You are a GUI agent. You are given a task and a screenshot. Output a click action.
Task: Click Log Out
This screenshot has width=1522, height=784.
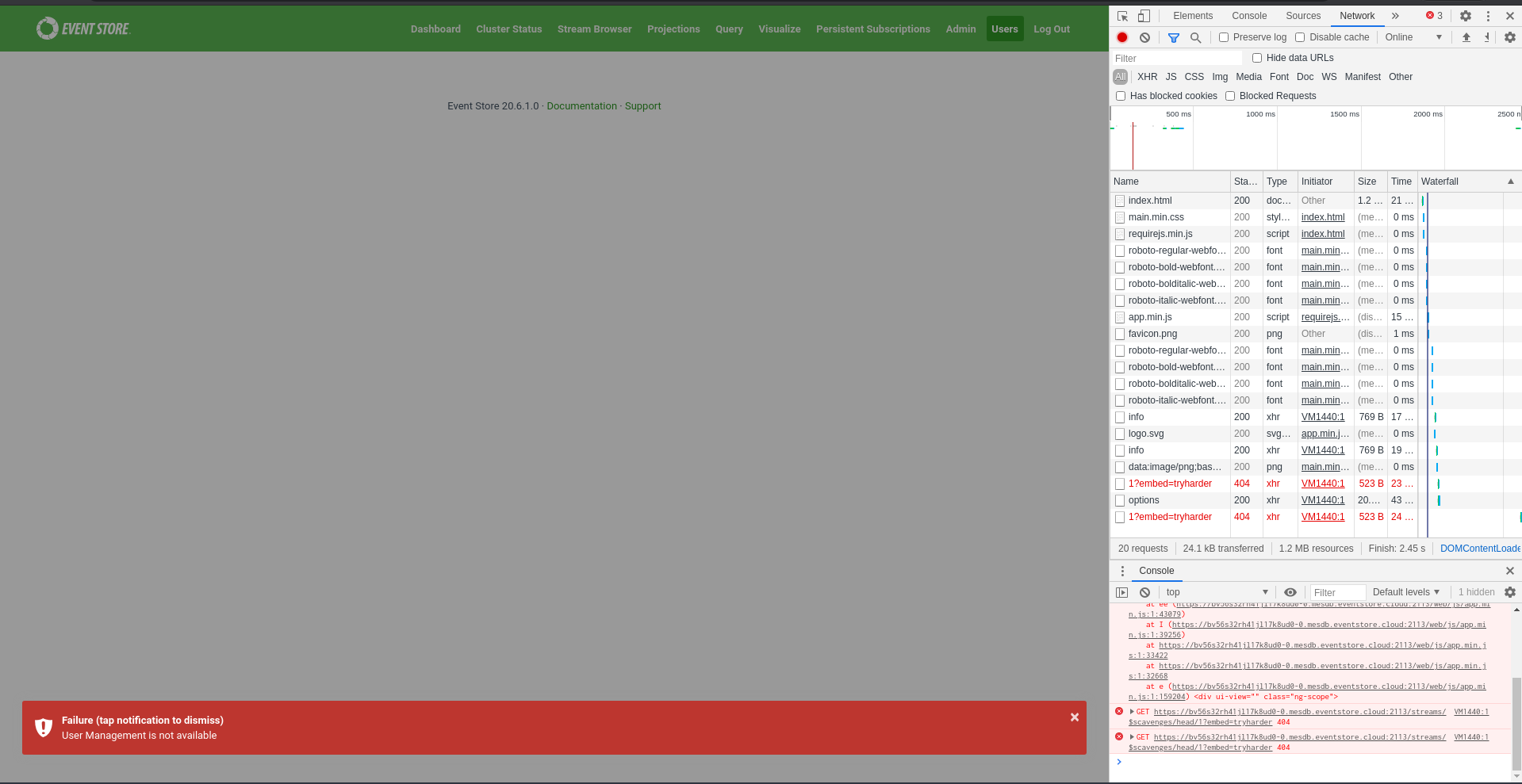pos(1052,29)
